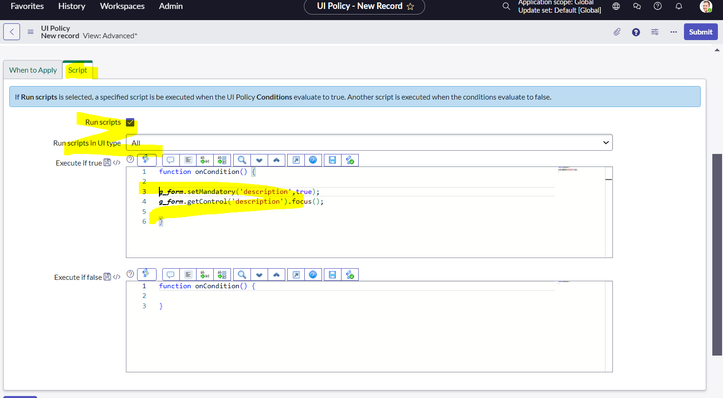723x398 pixels.
Task: Find previous in Execute if false editor
Action: click(276, 274)
